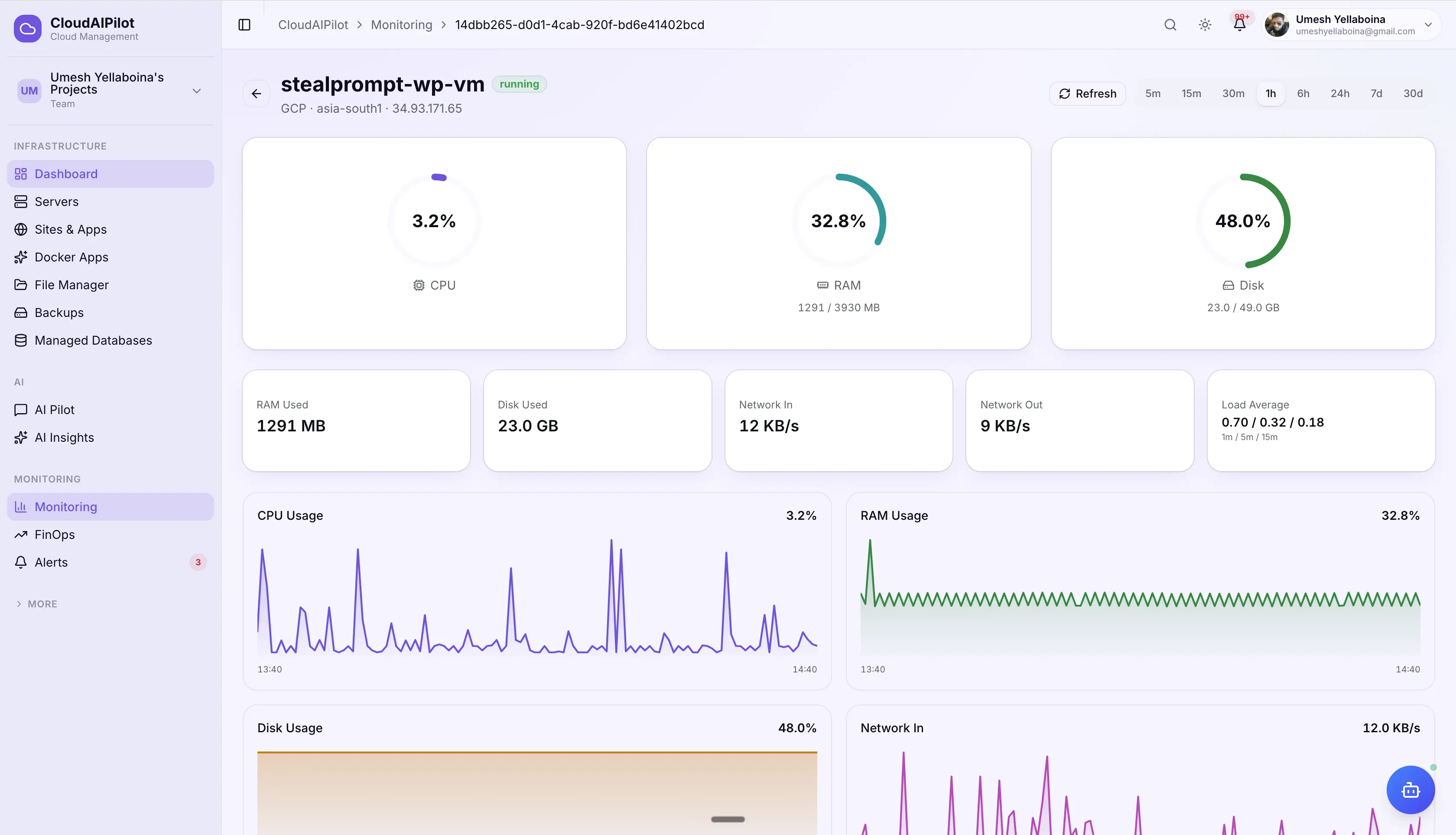Image resolution: width=1456 pixels, height=835 pixels.
Task: Open the search magnifier icon
Action: [x=1170, y=25]
